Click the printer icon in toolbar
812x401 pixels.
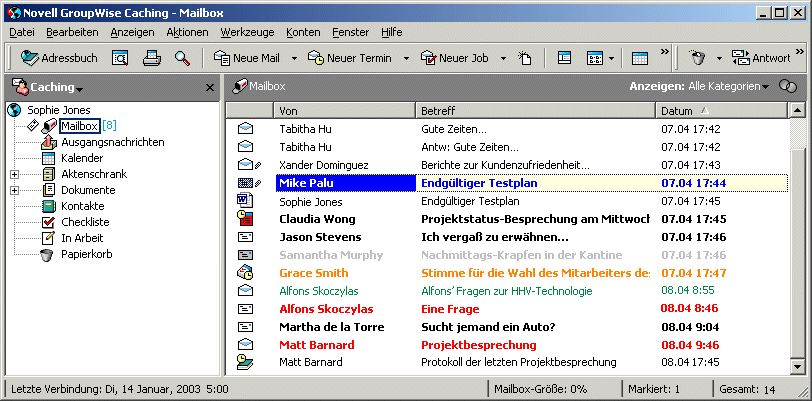pyautogui.click(x=152, y=58)
